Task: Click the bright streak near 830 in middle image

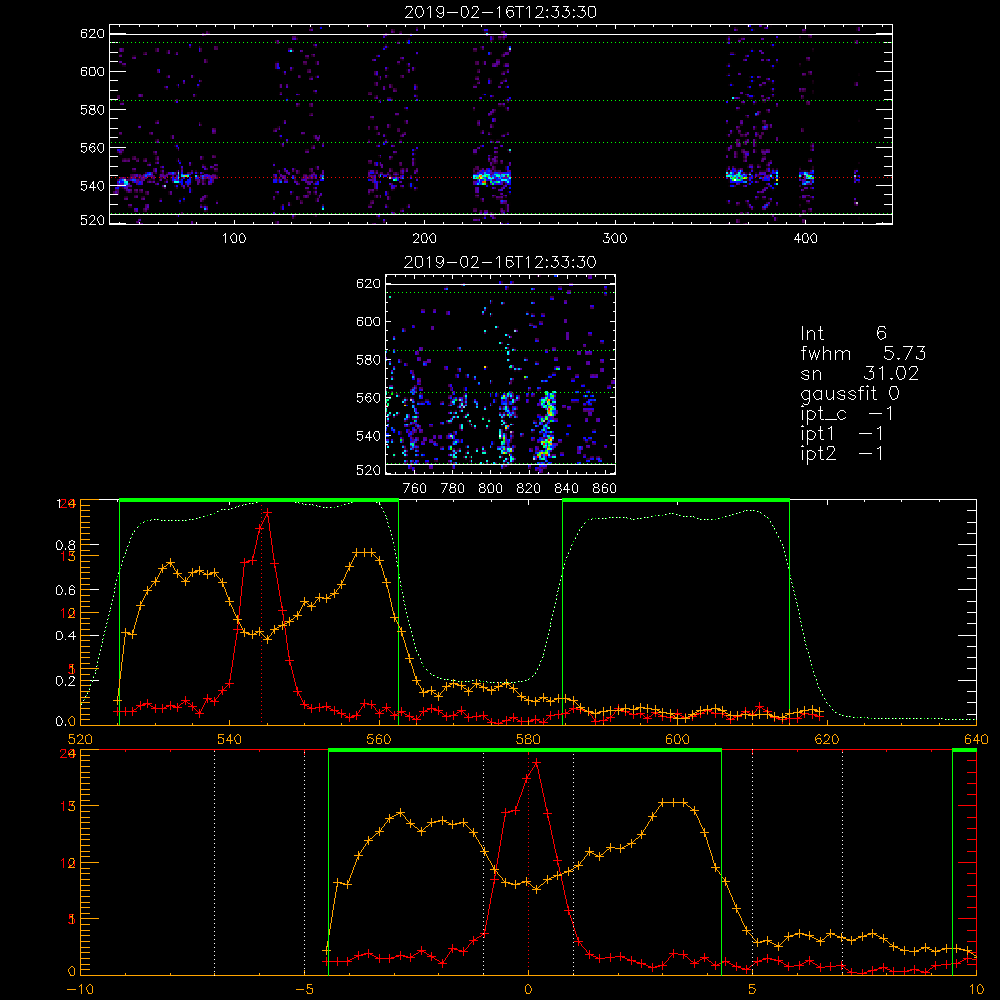Action: (545, 426)
